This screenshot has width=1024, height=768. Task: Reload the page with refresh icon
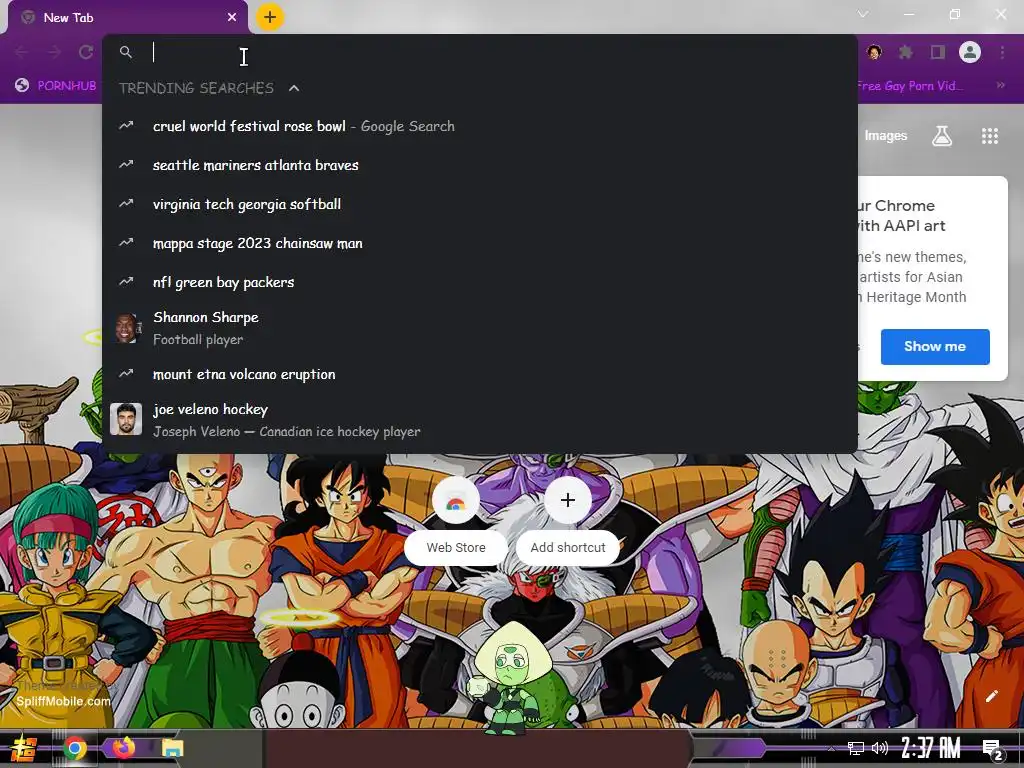click(86, 52)
